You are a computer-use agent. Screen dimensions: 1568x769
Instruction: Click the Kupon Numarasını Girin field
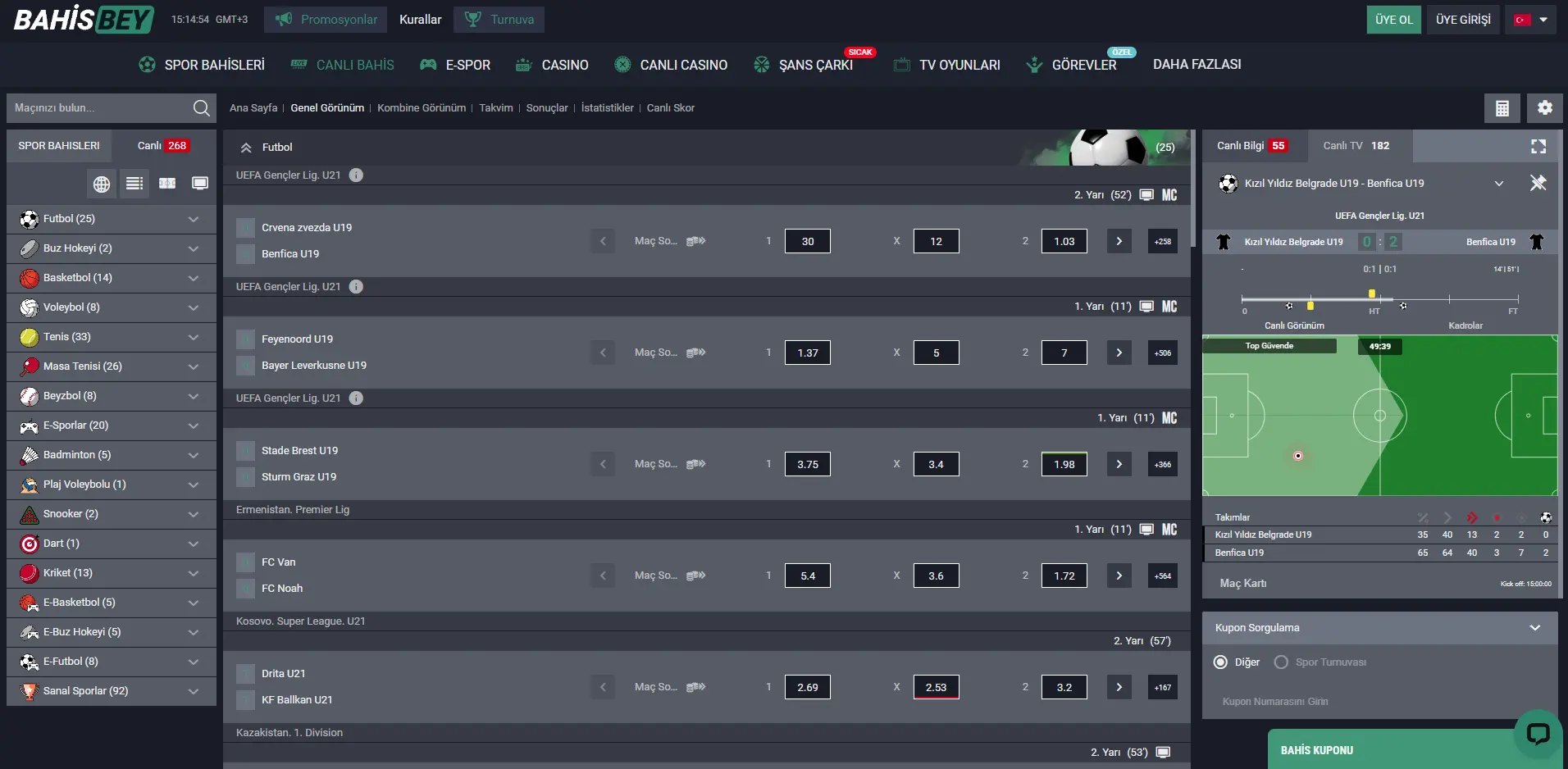[1380, 702]
